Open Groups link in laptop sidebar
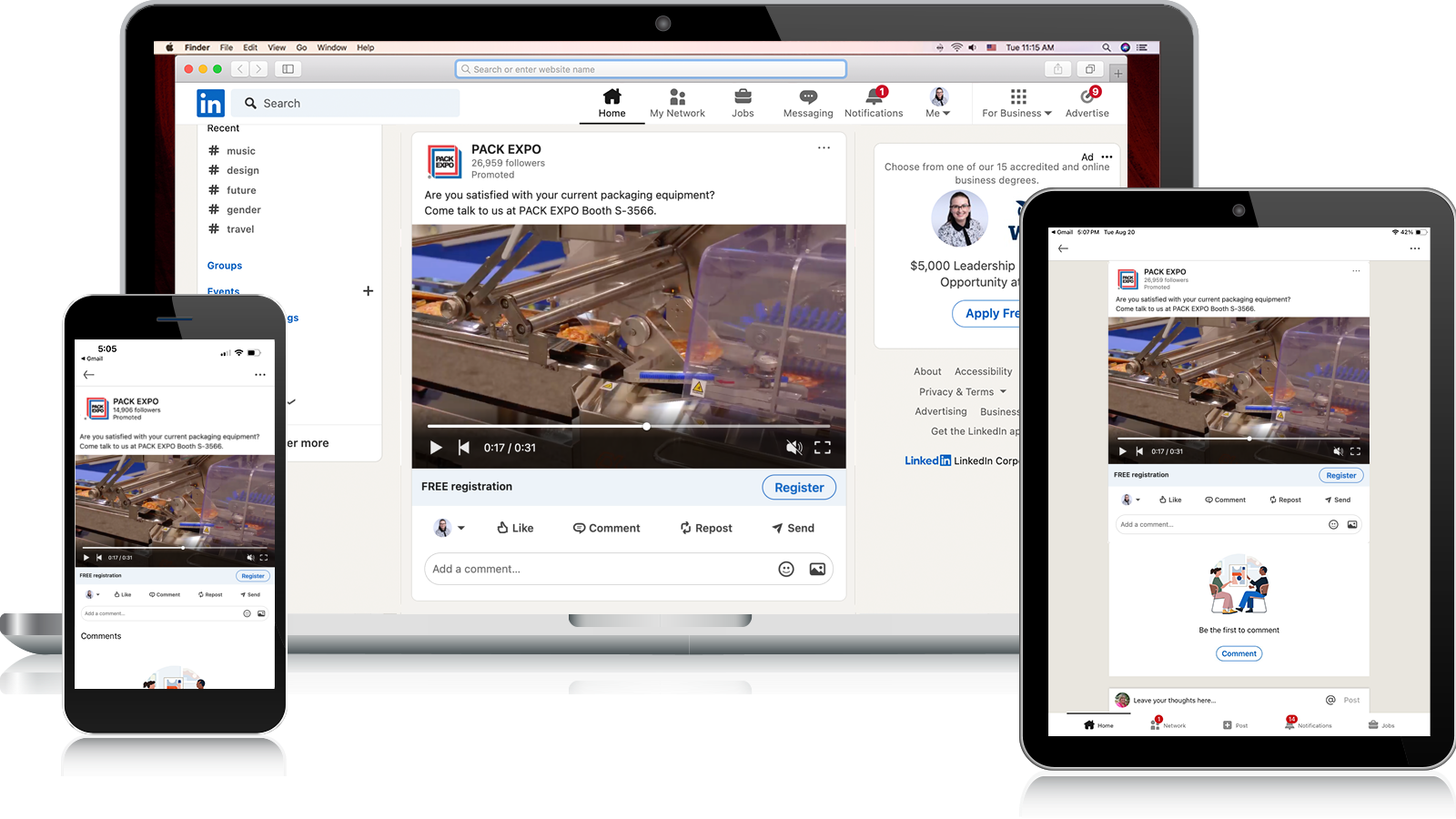This screenshot has width=1456, height=819. click(x=225, y=266)
